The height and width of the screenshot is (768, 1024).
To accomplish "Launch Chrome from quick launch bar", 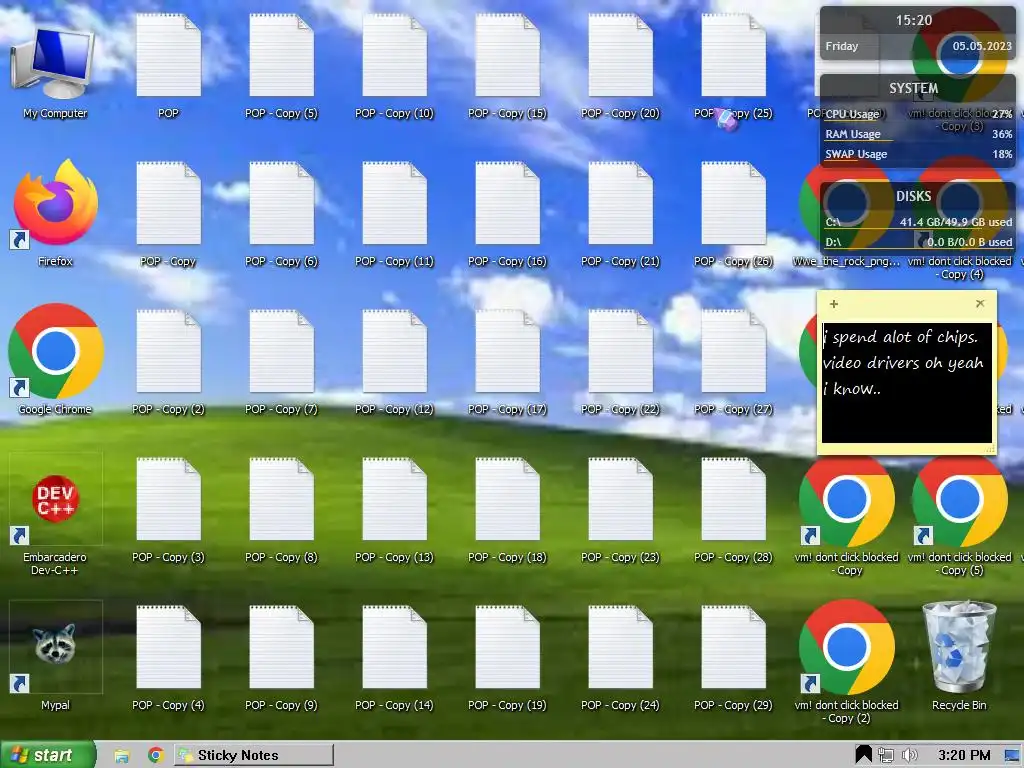I will click(155, 755).
